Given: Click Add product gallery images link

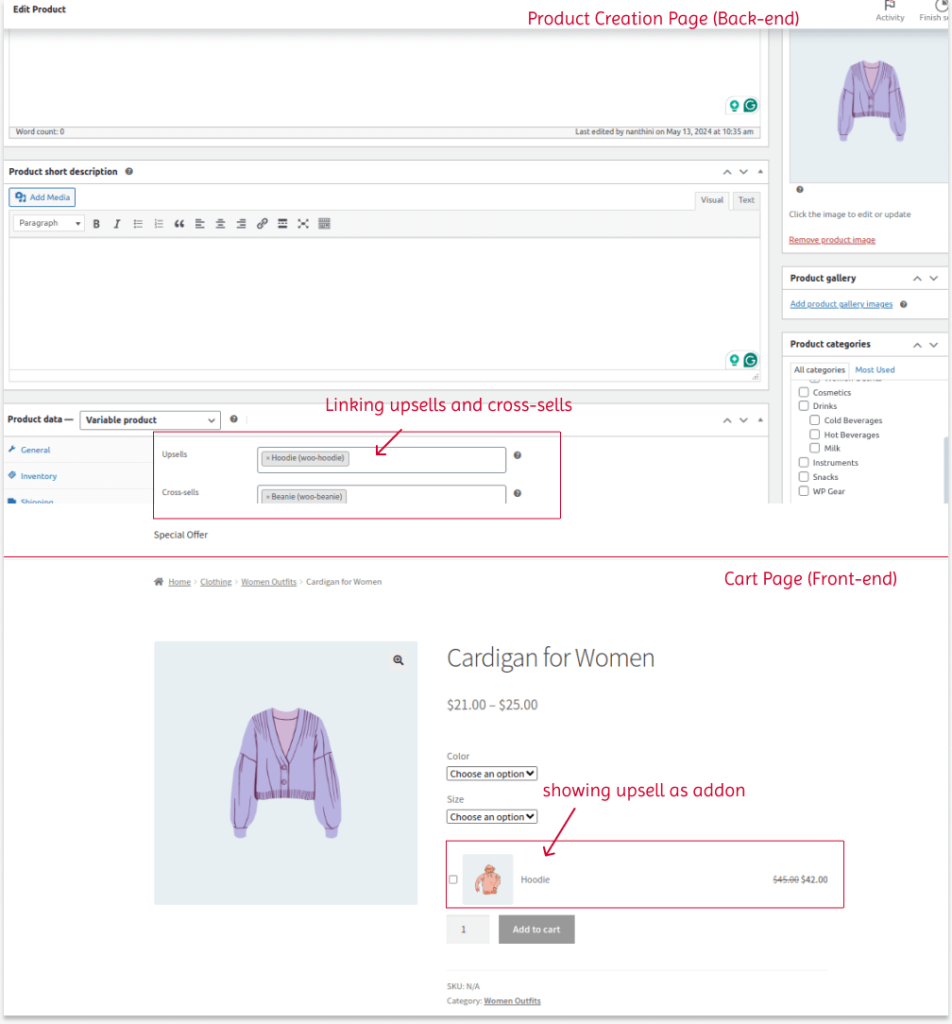Looking at the screenshot, I should [x=841, y=304].
